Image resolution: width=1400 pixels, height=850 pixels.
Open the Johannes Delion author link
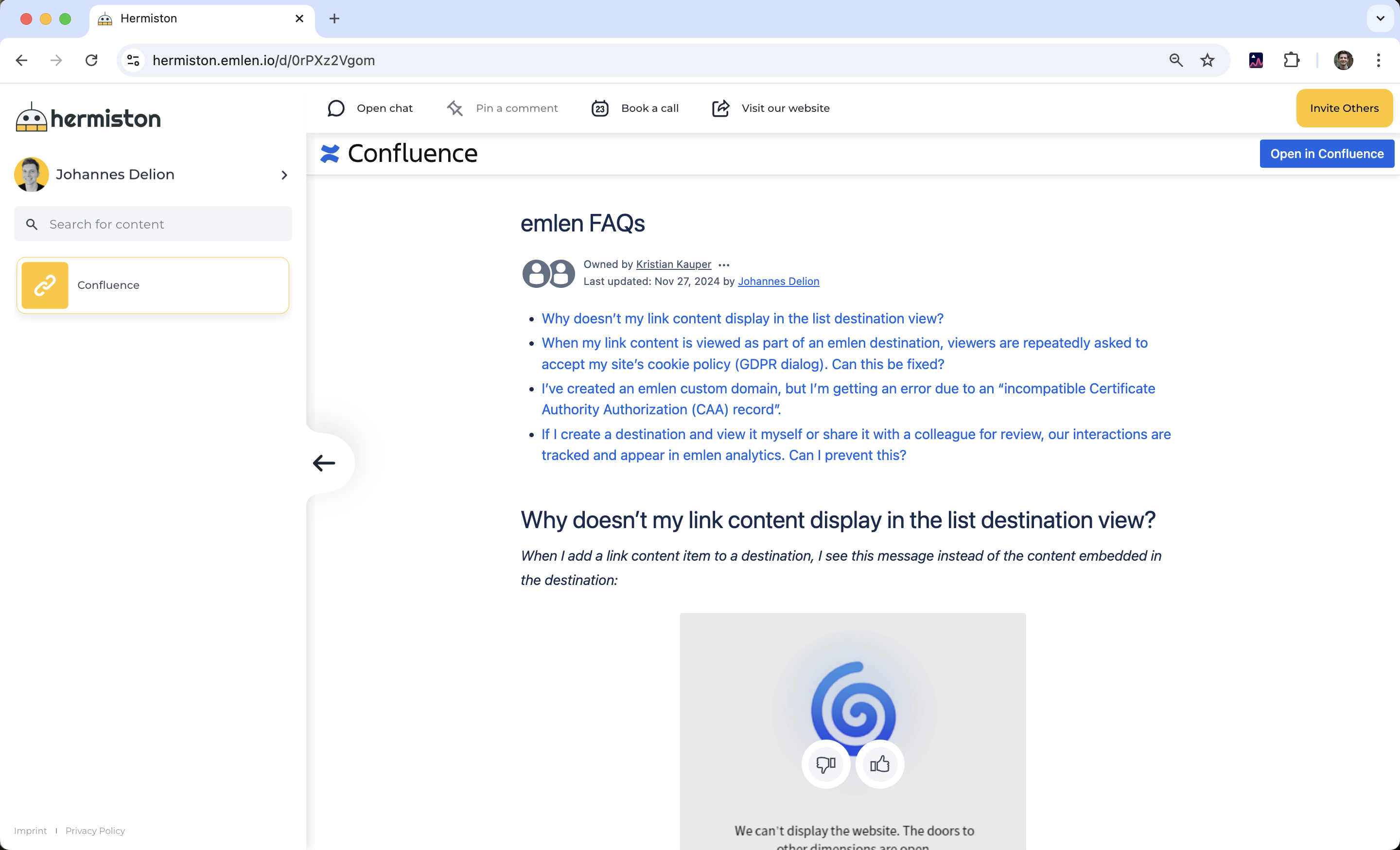pyautogui.click(x=778, y=281)
